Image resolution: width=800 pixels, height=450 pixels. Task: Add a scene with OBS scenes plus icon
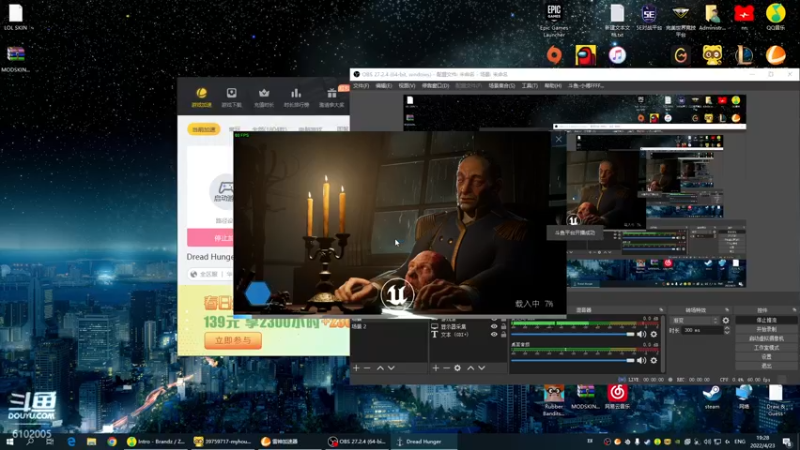[x=356, y=368]
